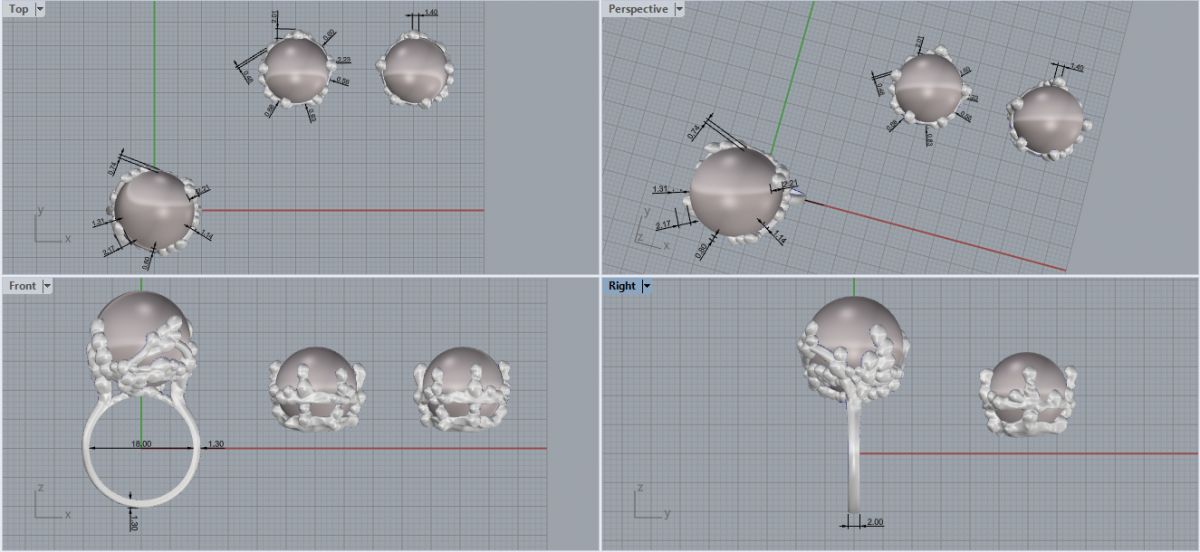Viewport: 1200px width, 552px height.
Task: Select the rightmost pearl setting in Front viewport
Action: pos(461,390)
